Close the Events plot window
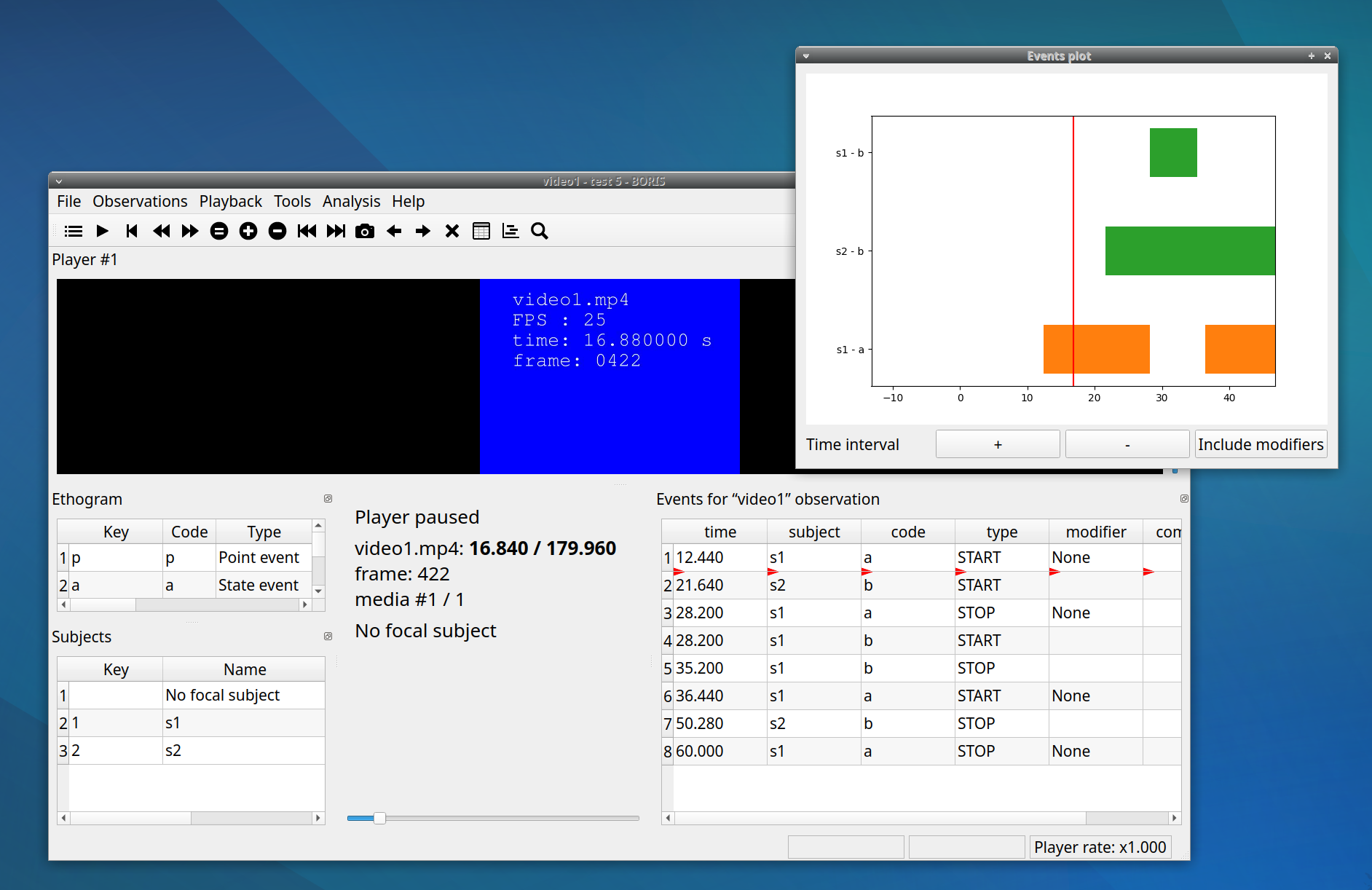The width and height of the screenshot is (1372, 890). [x=1328, y=56]
